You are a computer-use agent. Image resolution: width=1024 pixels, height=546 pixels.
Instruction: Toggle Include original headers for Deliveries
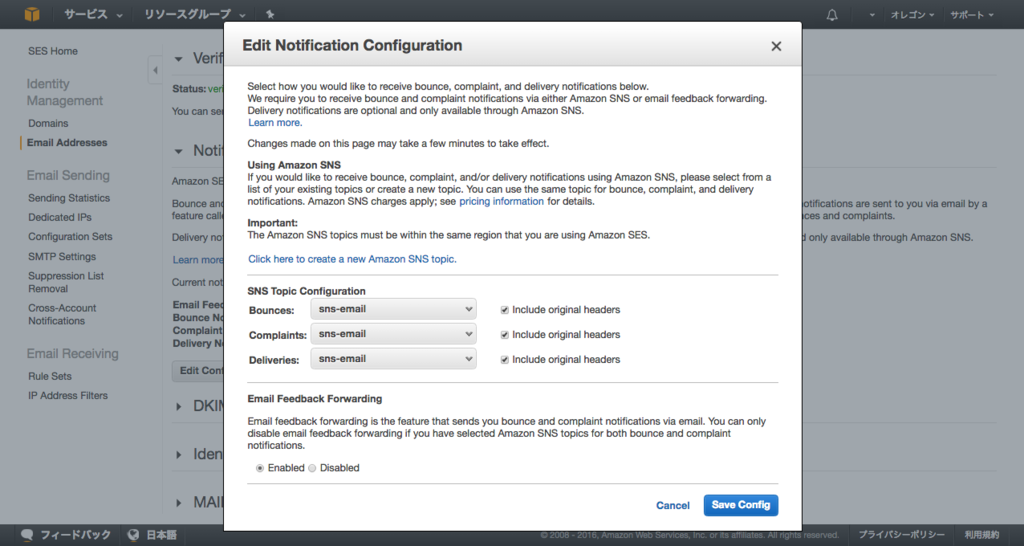(505, 359)
